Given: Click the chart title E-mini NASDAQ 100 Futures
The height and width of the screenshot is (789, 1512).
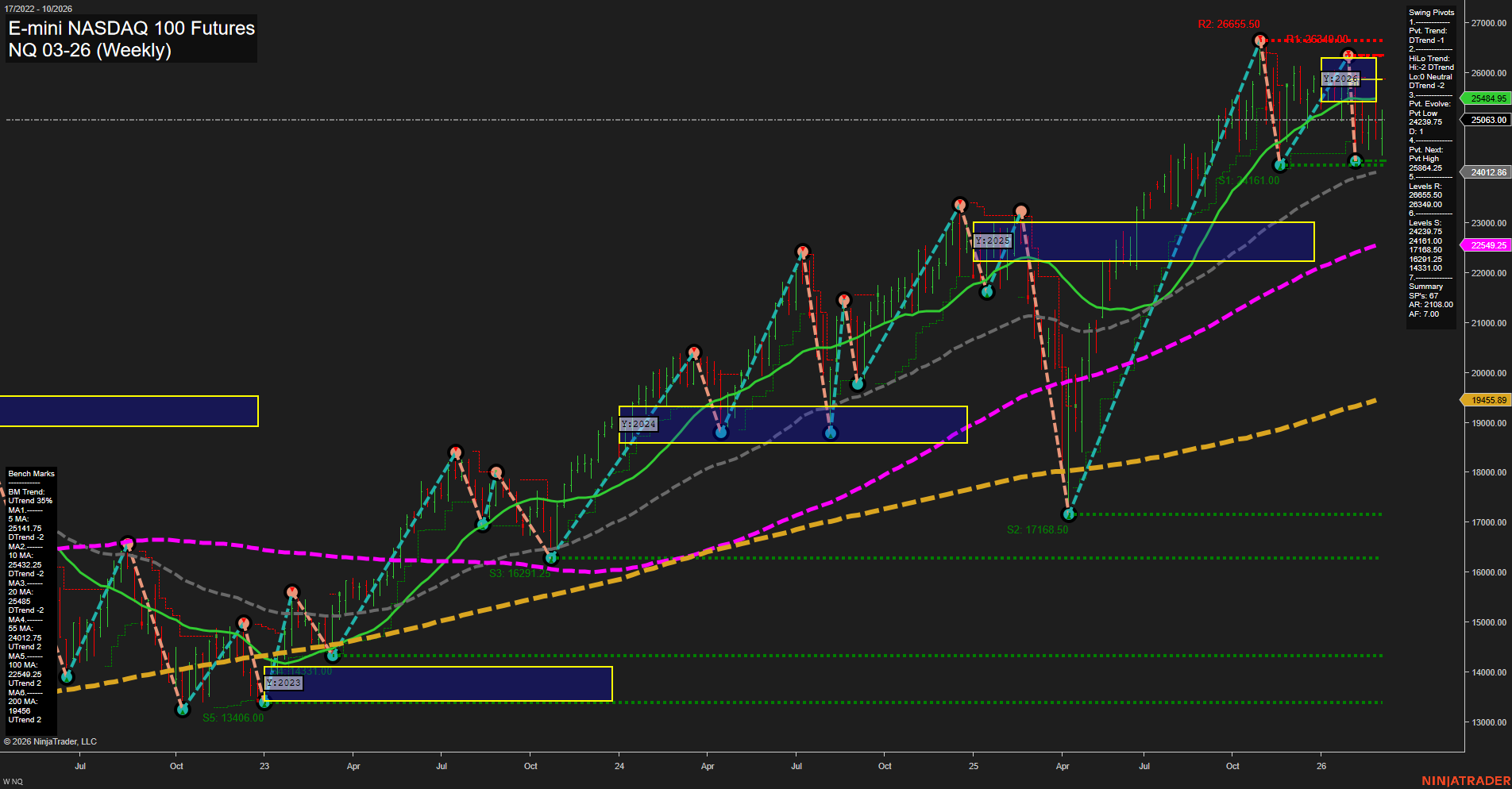Looking at the screenshot, I should pyautogui.click(x=130, y=29).
